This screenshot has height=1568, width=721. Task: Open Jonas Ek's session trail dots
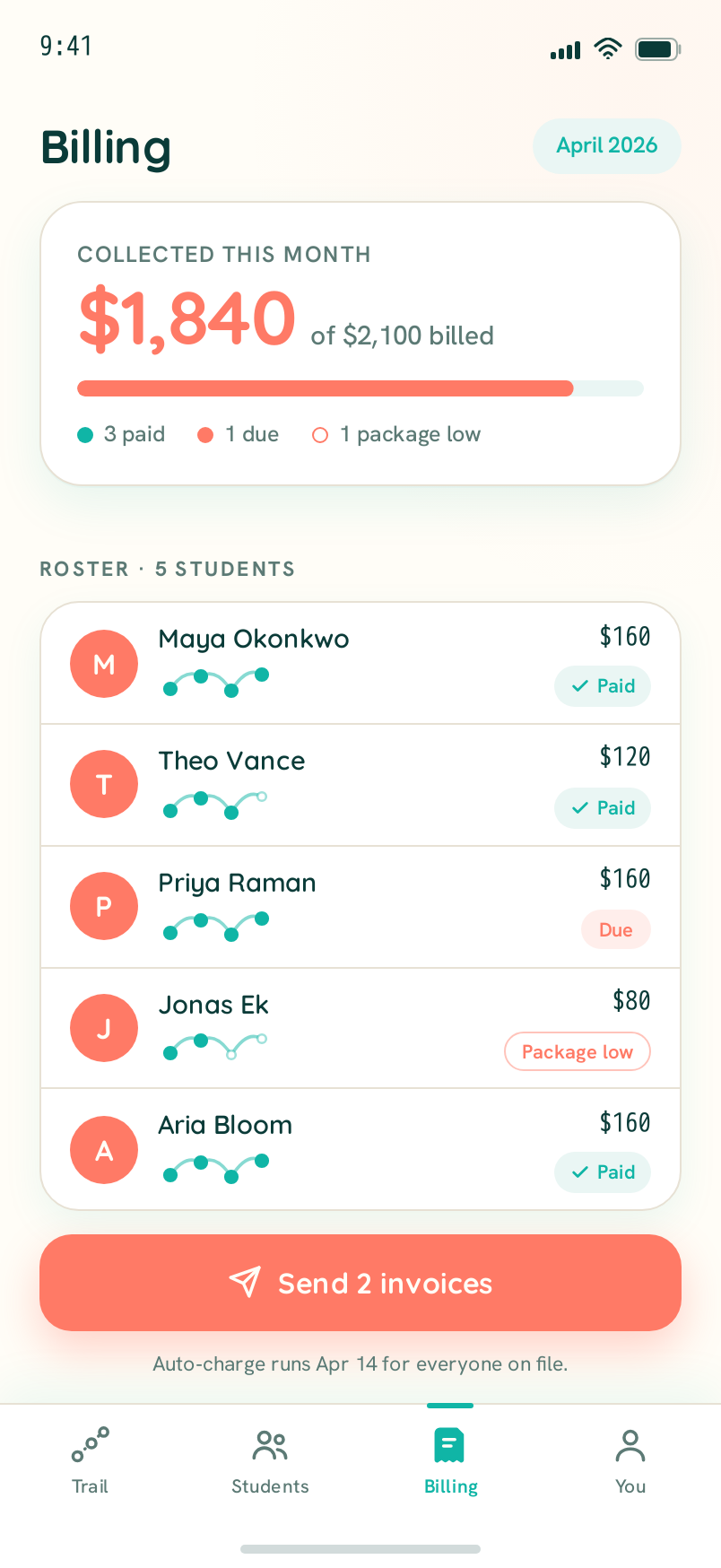[x=215, y=1046]
